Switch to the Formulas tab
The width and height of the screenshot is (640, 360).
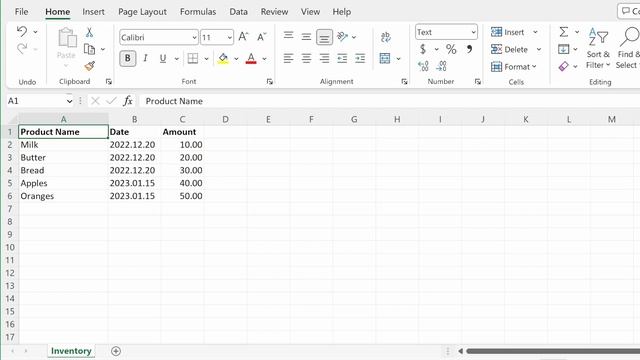tap(198, 12)
